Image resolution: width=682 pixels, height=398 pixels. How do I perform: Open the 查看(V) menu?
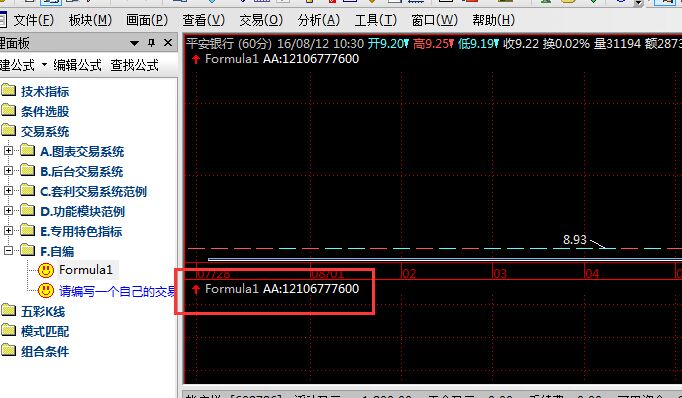click(x=204, y=20)
